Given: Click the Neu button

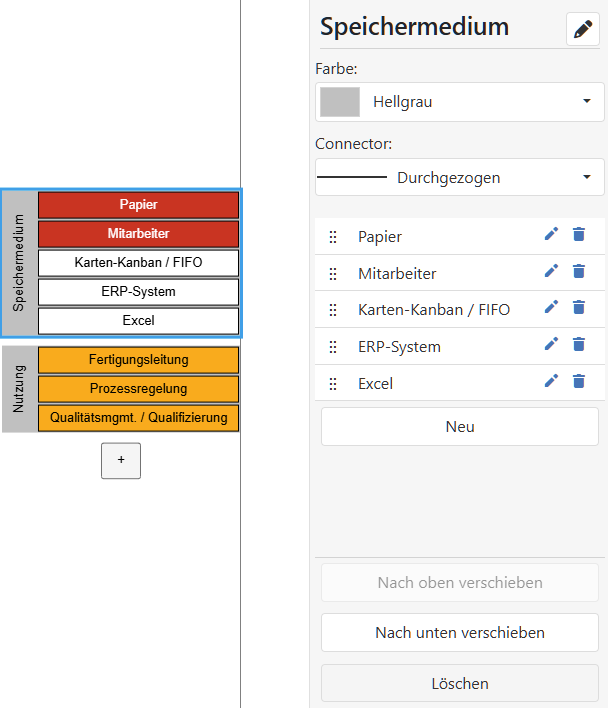Looking at the screenshot, I should coord(459,427).
